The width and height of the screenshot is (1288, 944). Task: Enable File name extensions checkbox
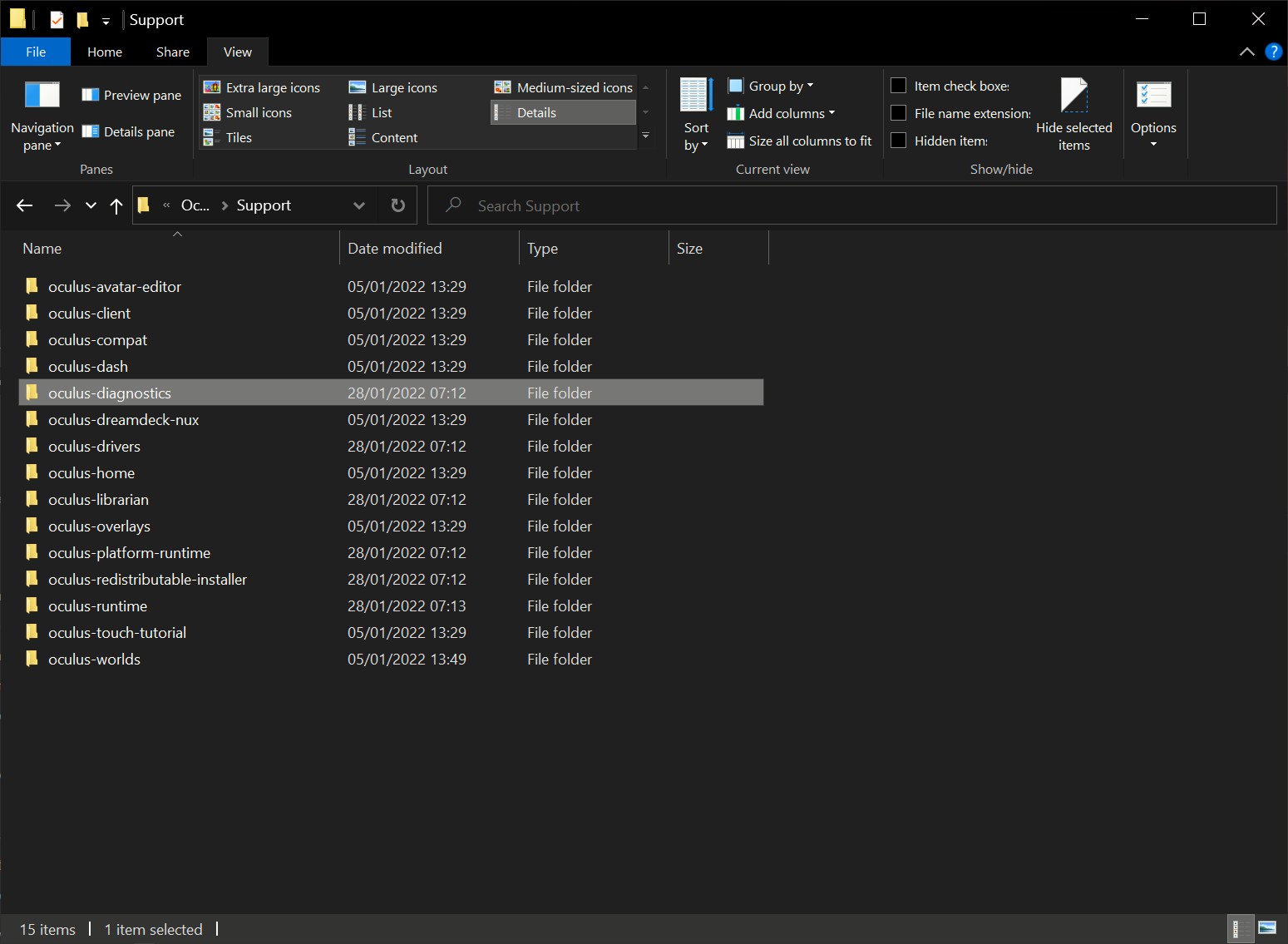tap(899, 113)
